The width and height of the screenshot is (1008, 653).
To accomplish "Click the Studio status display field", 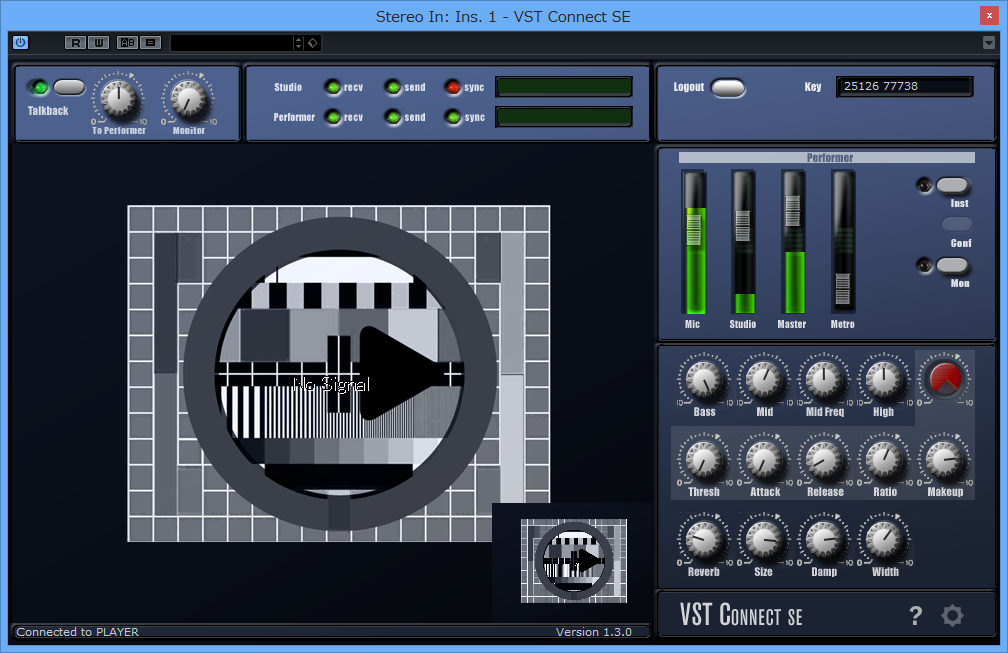I will tap(564, 87).
